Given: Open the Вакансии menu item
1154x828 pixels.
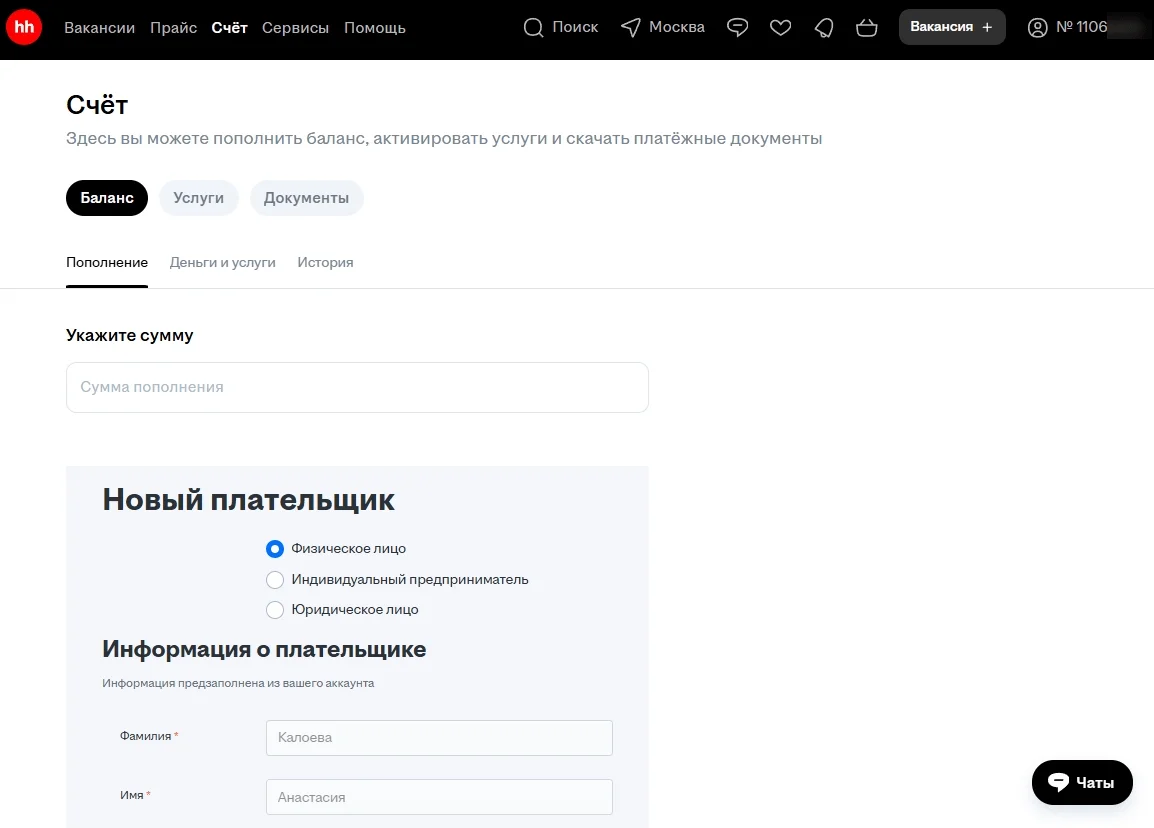Looking at the screenshot, I should [99, 28].
